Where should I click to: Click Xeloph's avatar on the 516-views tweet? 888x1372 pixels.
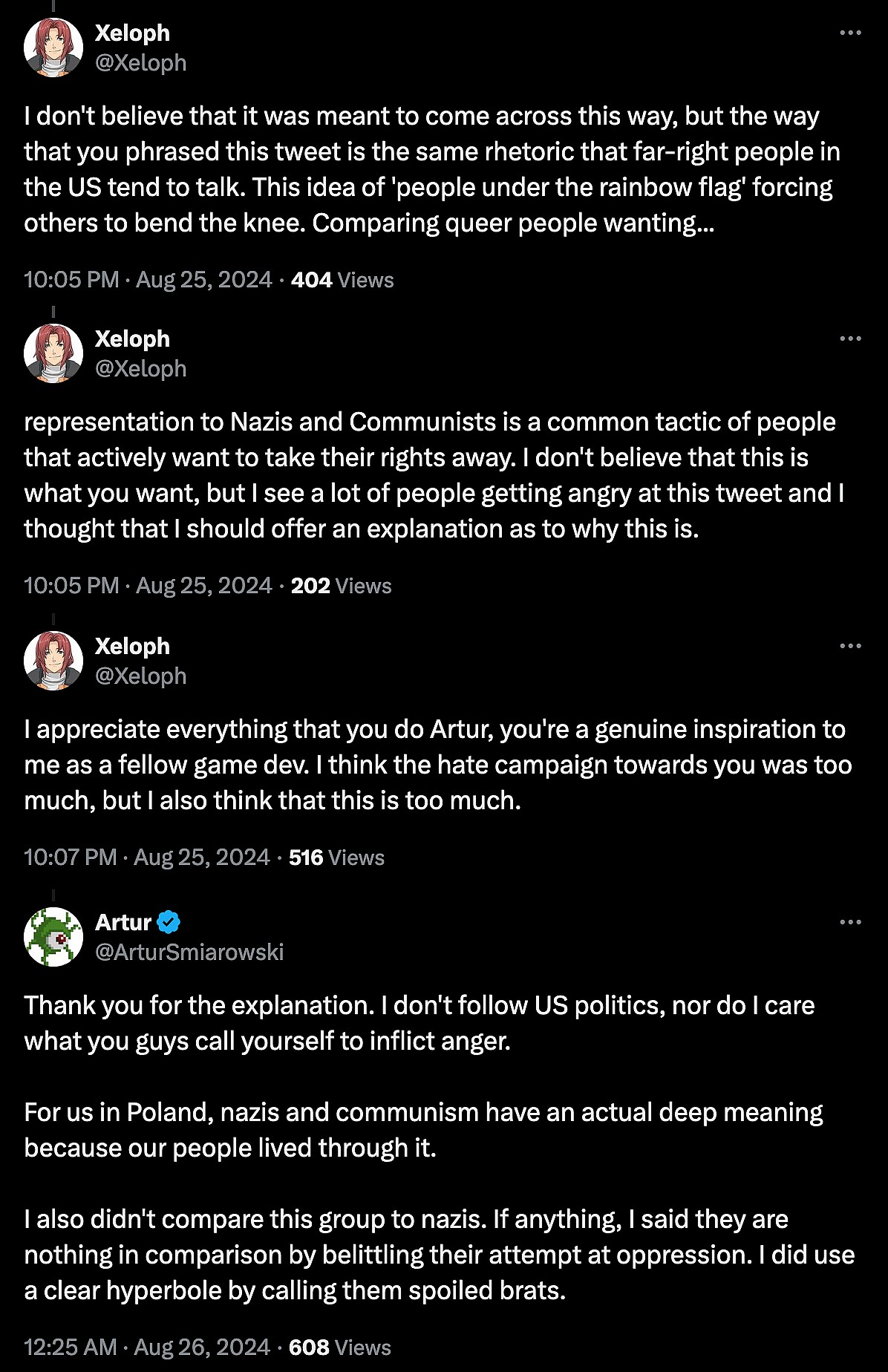(53, 661)
